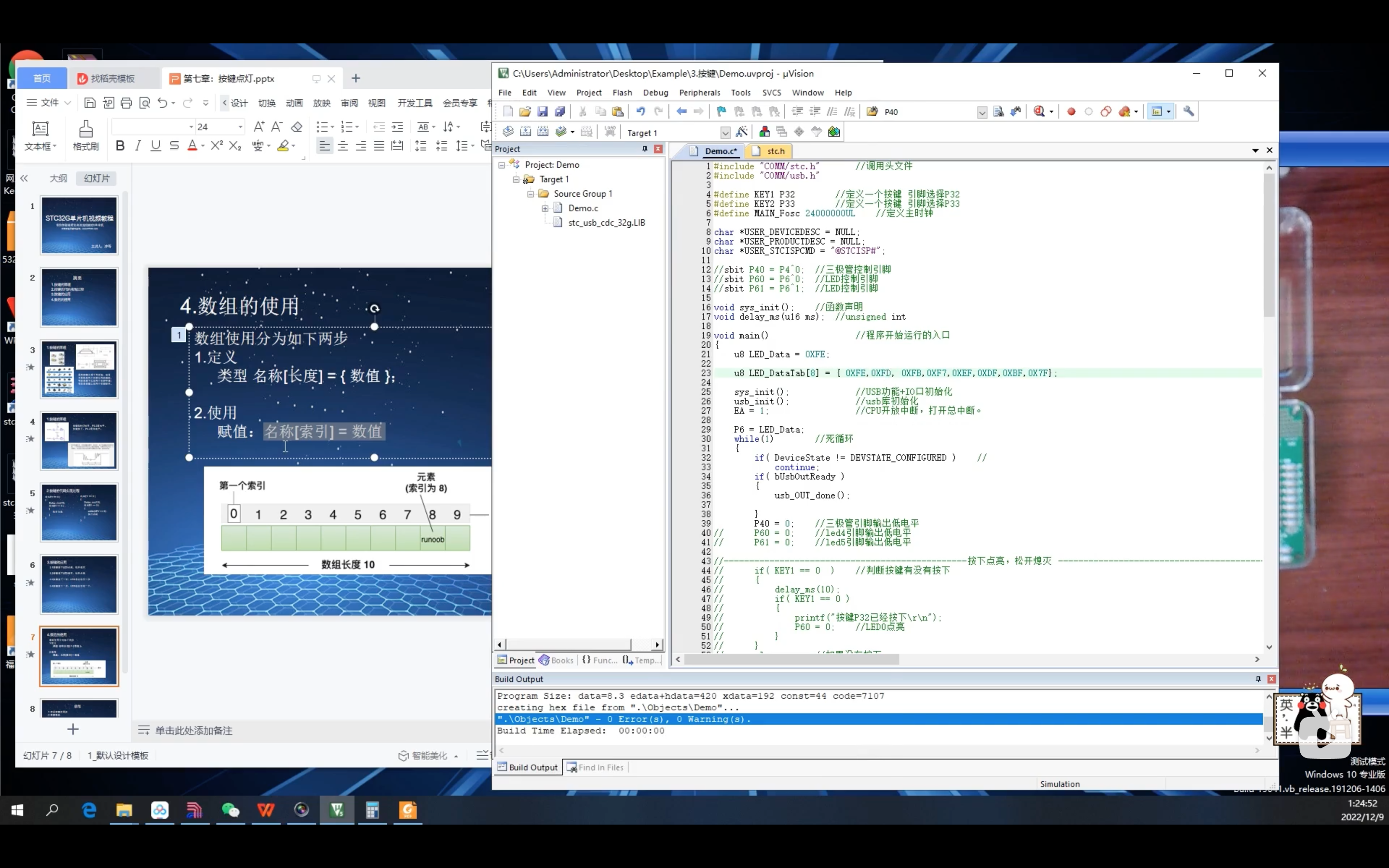This screenshot has height=868, width=1389.
Task: Open the editor tab list dropdown arrow
Action: pyautogui.click(x=1255, y=150)
